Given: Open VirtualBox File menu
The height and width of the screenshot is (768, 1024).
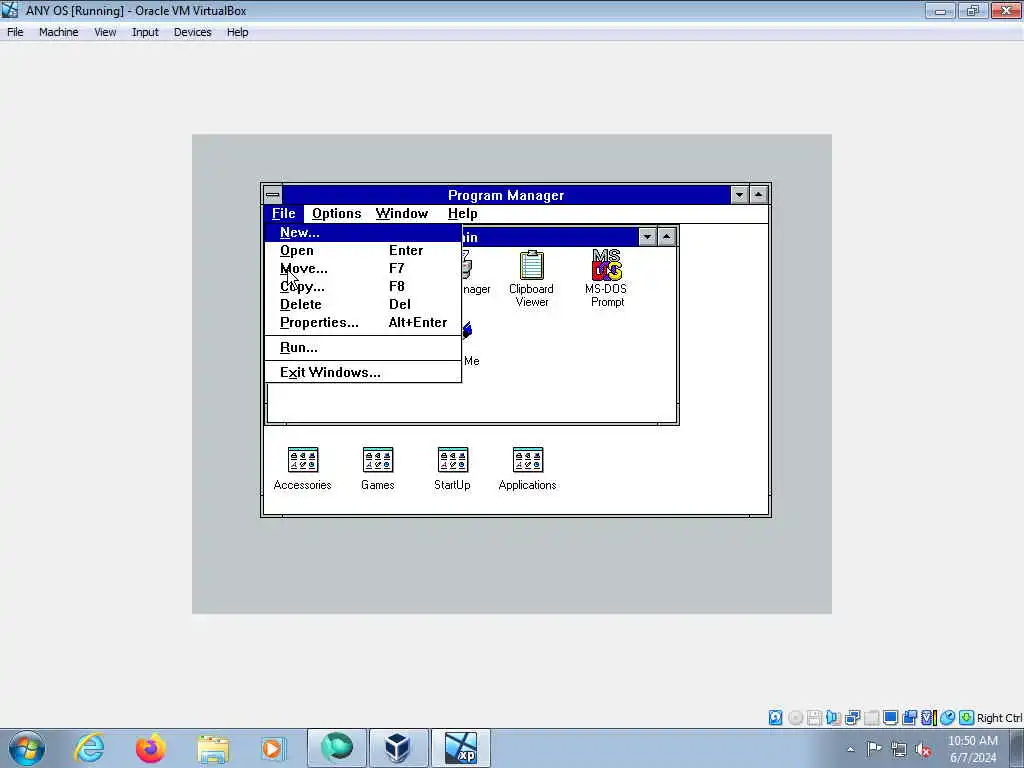Looking at the screenshot, I should [15, 32].
